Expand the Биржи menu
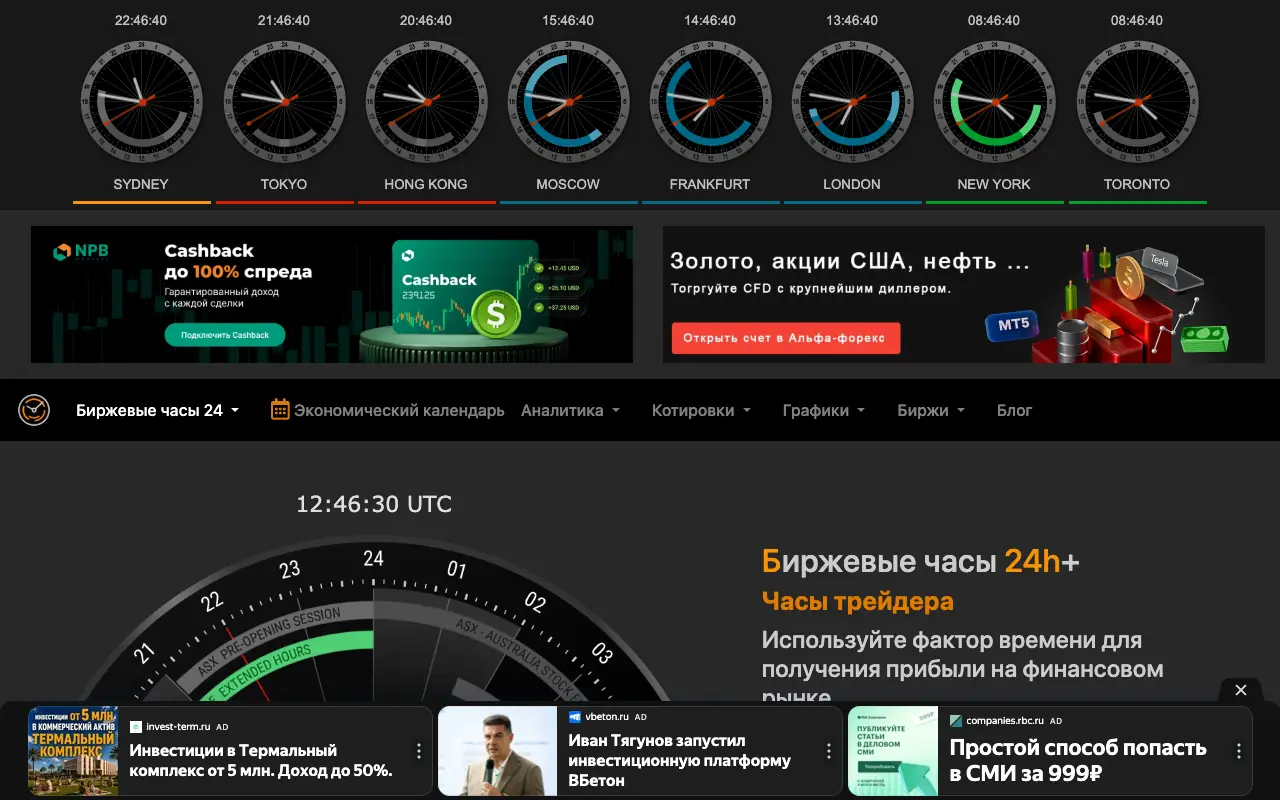 [x=931, y=410]
